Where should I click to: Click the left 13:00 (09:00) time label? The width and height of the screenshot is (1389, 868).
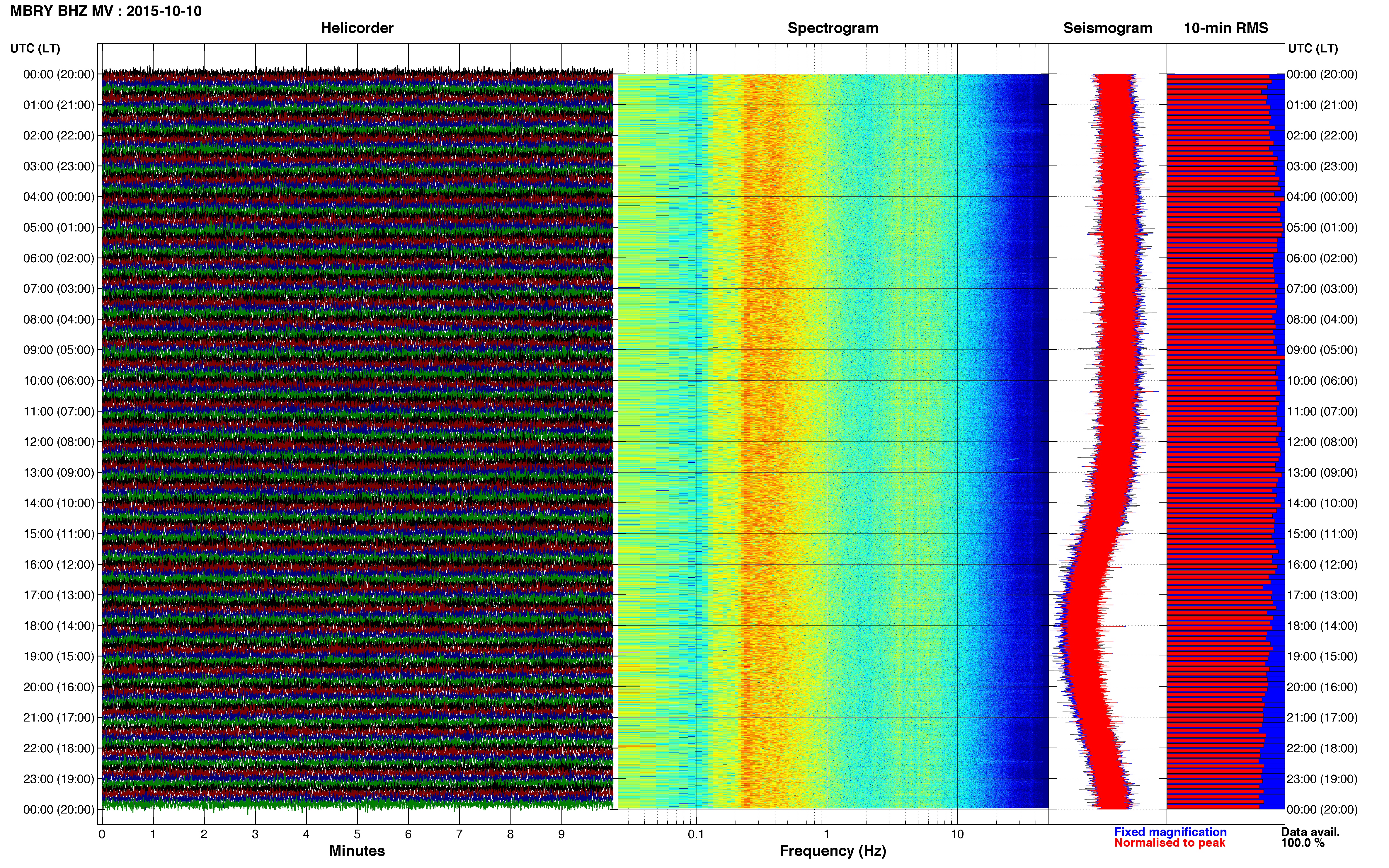tap(59, 473)
